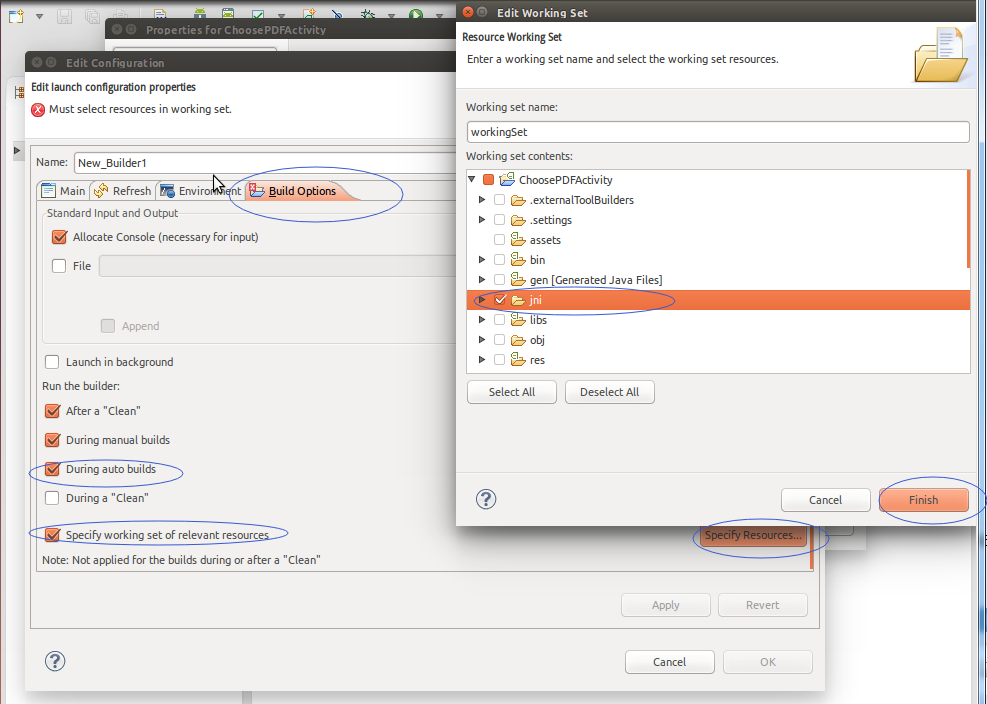This screenshot has height=704, width=987.
Task: Click Finish in Edit Working Set
Action: 923,500
